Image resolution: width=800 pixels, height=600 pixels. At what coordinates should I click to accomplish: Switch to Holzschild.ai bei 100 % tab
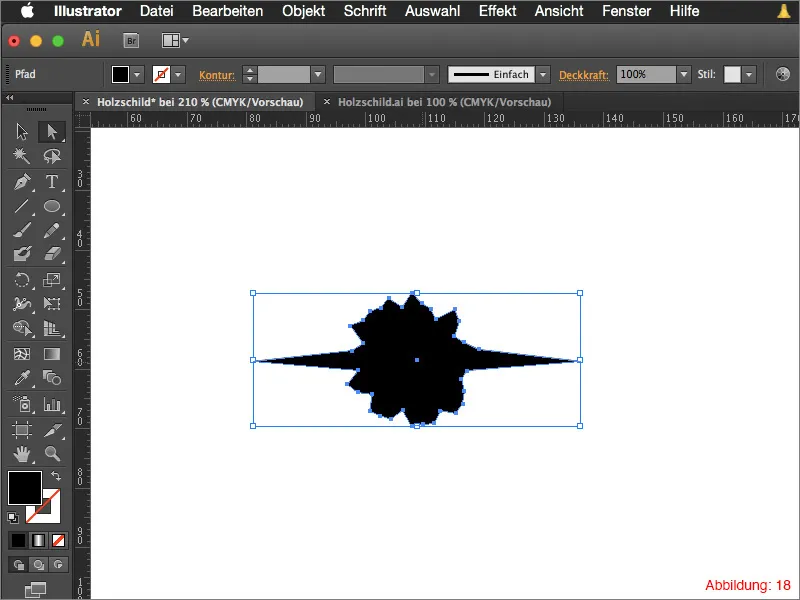444,102
